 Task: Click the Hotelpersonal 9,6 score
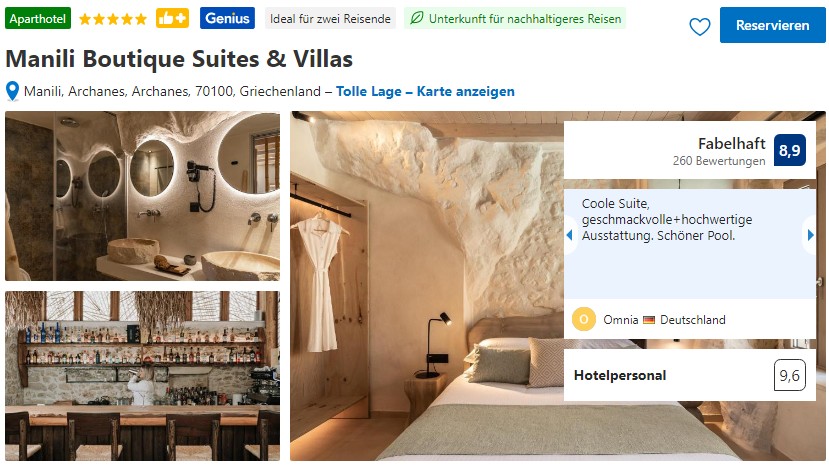[x=789, y=375]
